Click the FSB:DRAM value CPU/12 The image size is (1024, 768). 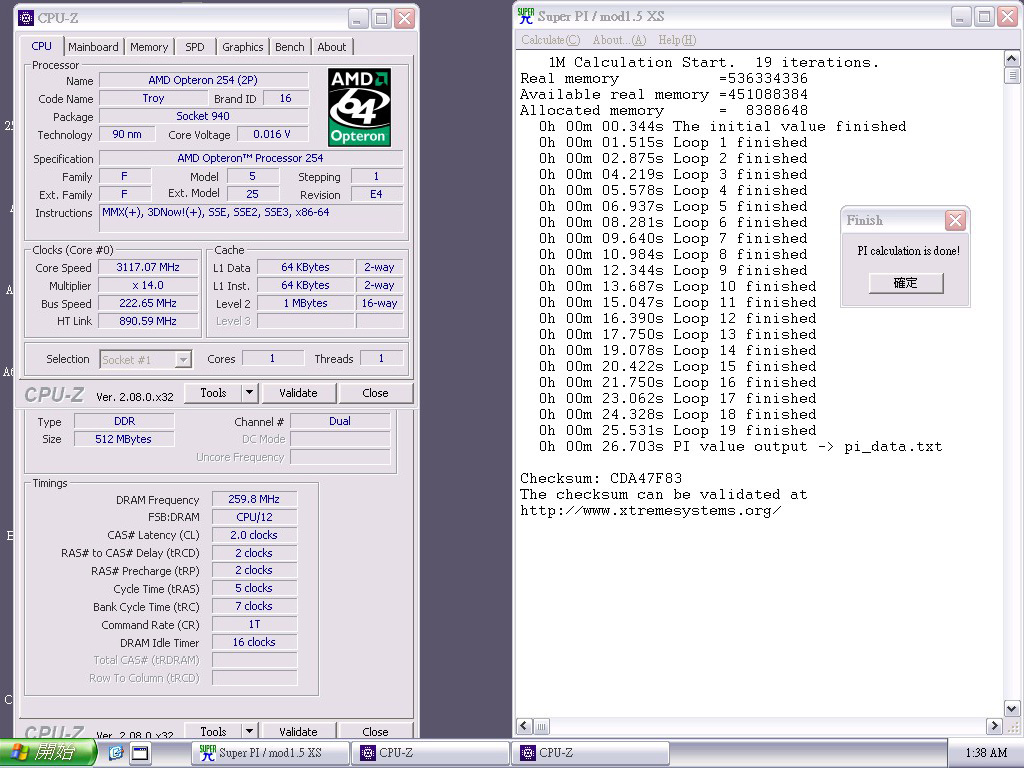pyautogui.click(x=254, y=517)
